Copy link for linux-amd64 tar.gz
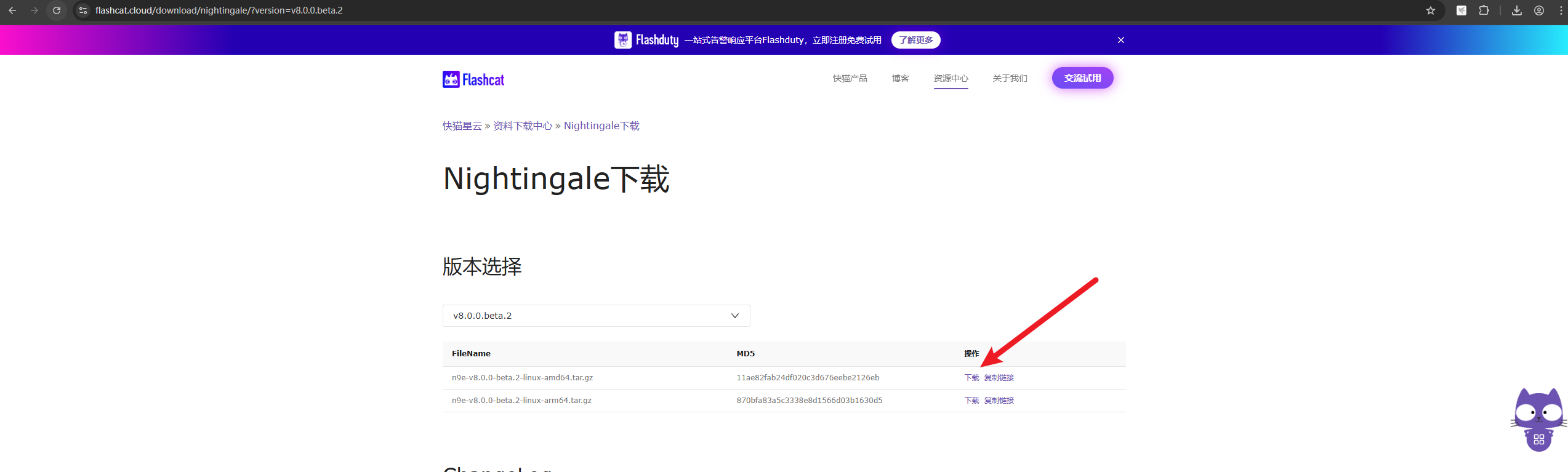1568x472 pixels. tap(999, 378)
